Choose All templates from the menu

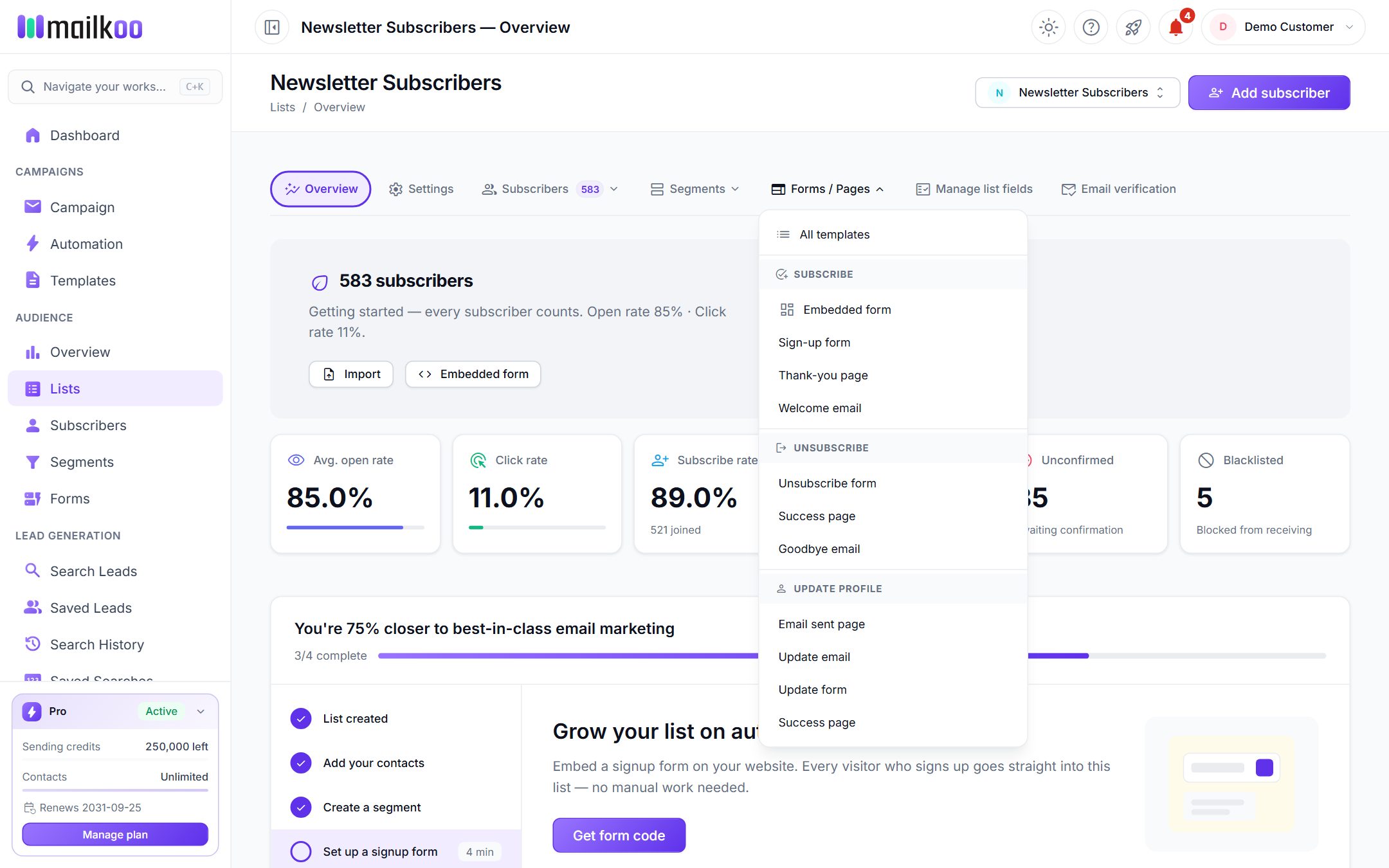(x=893, y=235)
